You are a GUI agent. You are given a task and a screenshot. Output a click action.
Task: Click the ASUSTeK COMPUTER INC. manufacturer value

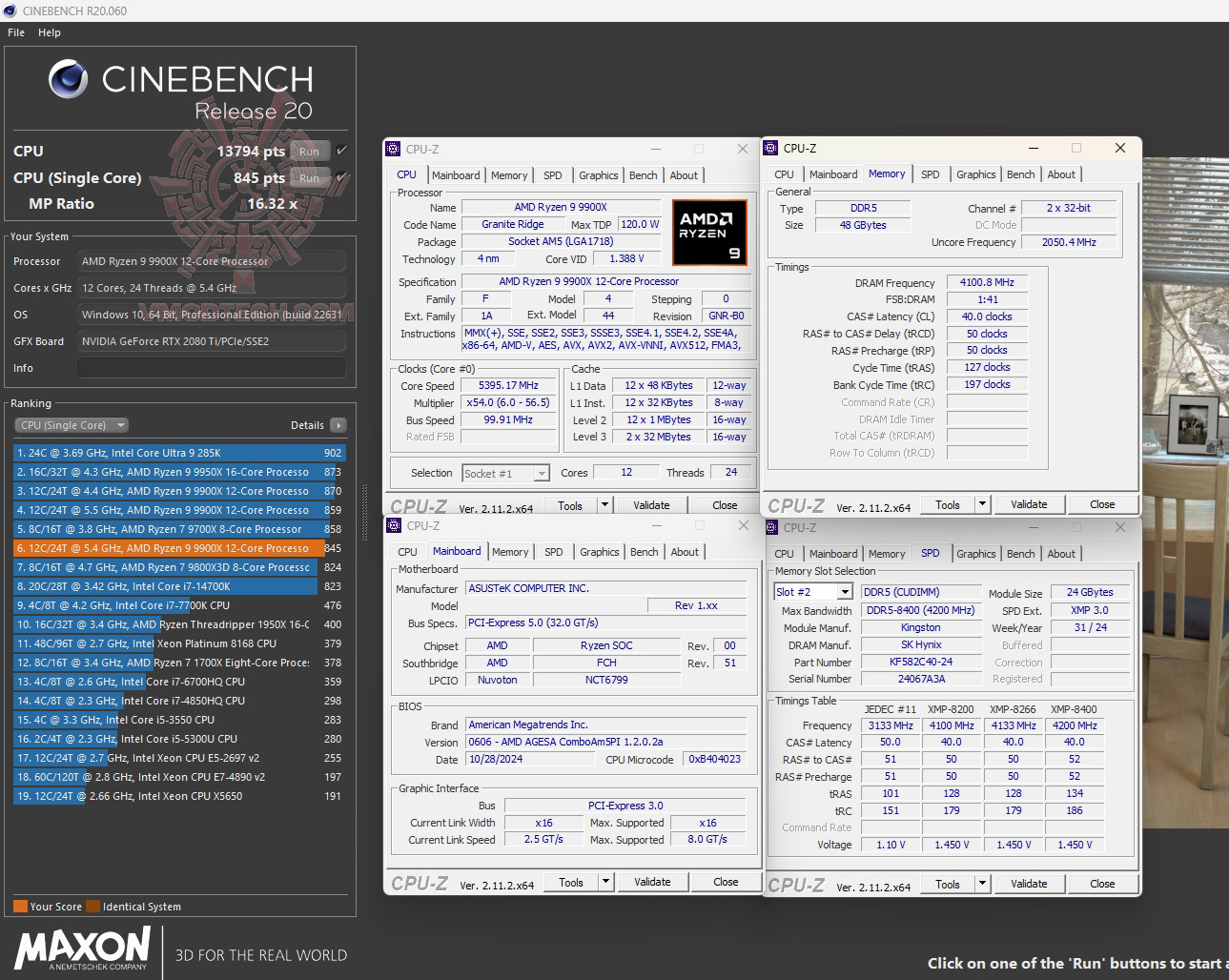(x=605, y=588)
